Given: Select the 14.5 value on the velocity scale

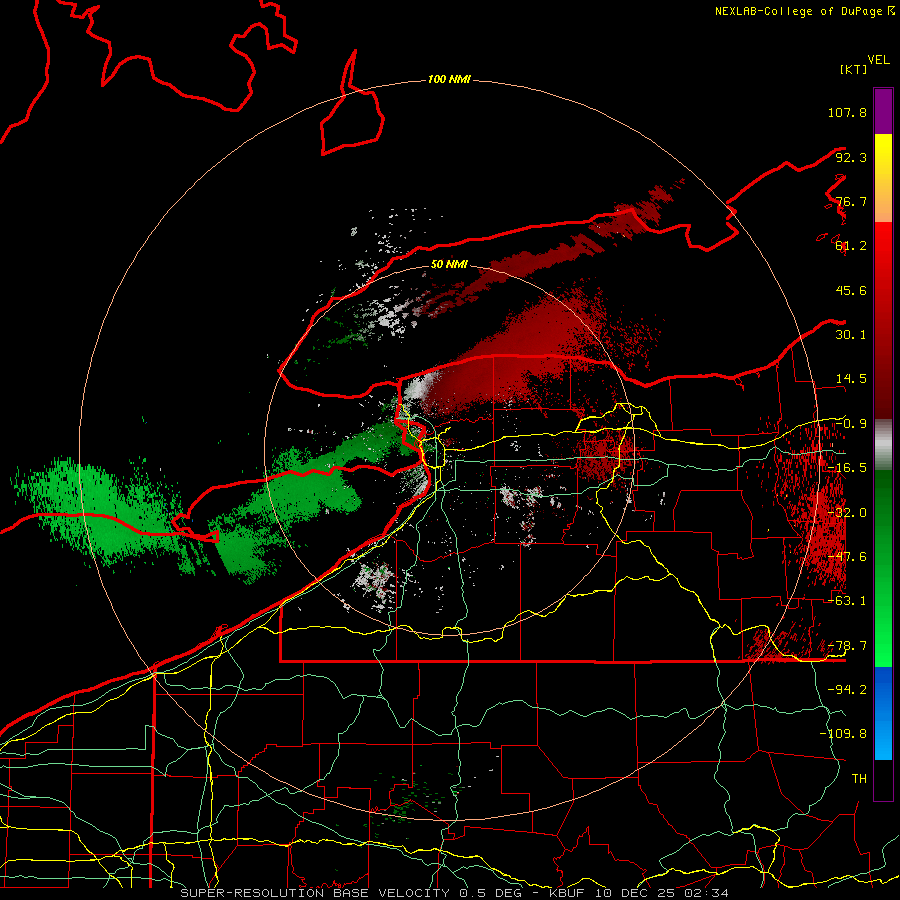Looking at the screenshot, I should (851, 379).
